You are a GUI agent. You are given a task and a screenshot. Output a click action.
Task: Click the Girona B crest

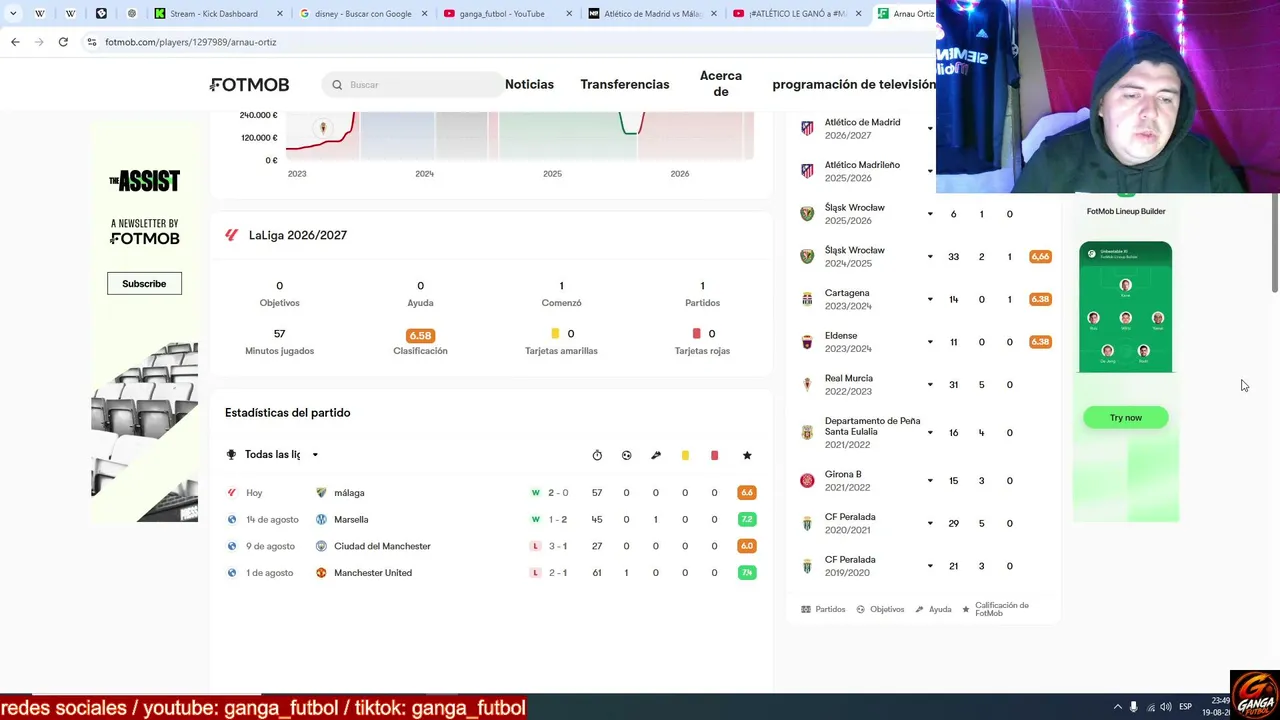pos(807,481)
